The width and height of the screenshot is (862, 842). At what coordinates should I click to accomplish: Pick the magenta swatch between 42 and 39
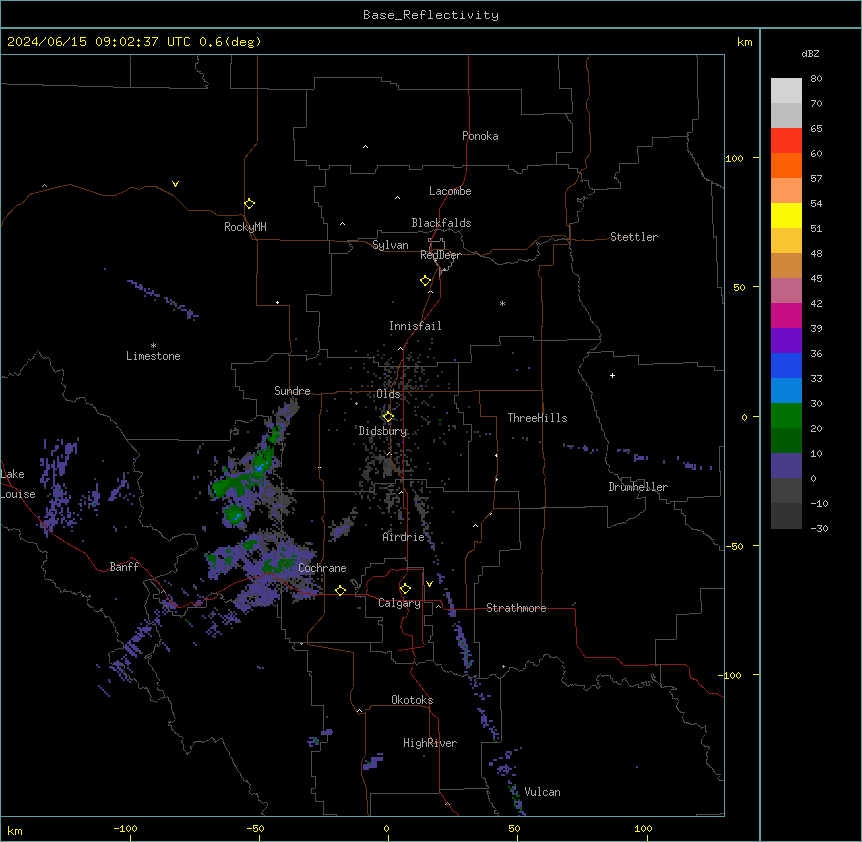[786, 315]
